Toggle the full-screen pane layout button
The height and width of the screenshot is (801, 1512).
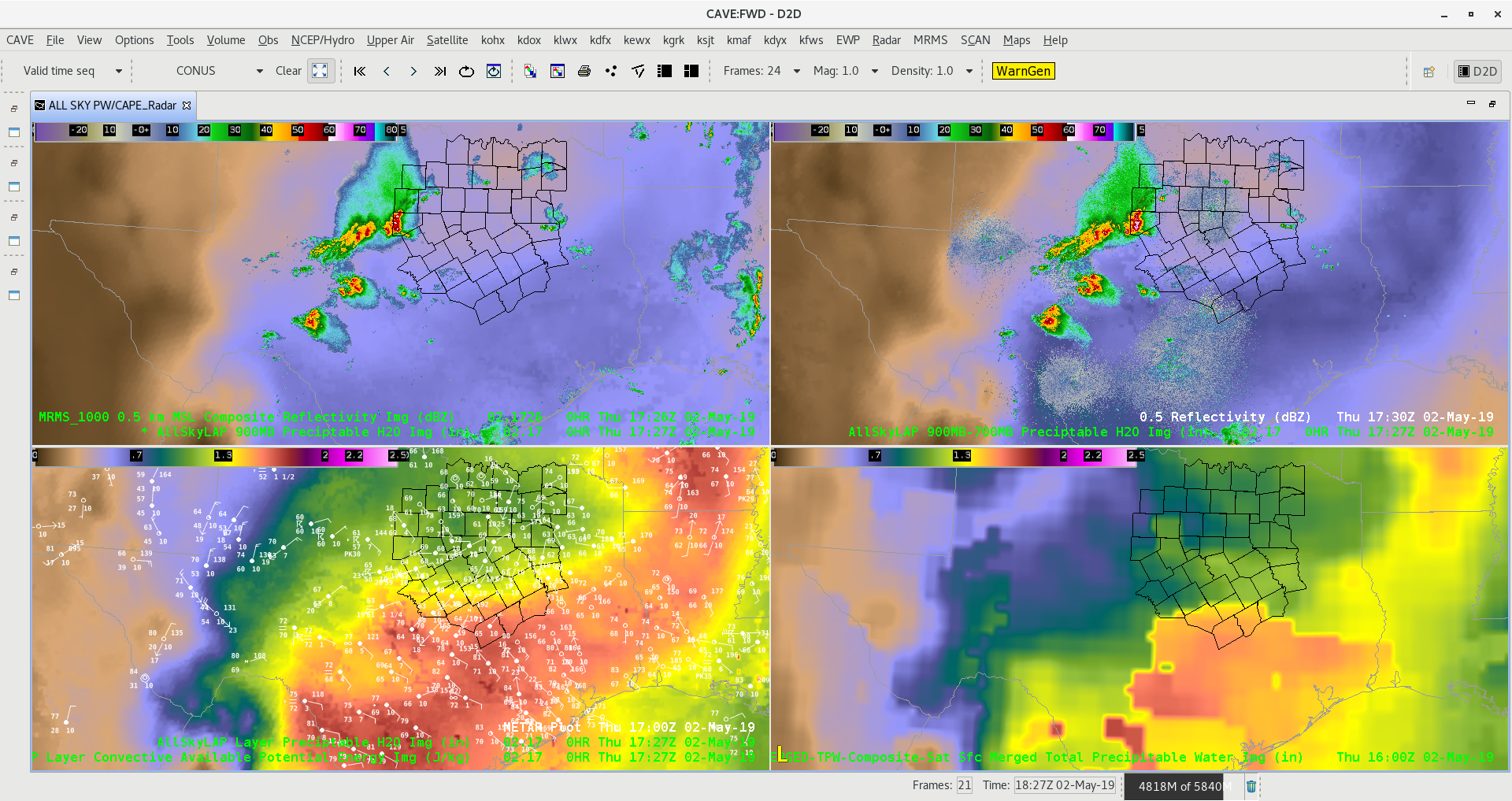pos(320,71)
